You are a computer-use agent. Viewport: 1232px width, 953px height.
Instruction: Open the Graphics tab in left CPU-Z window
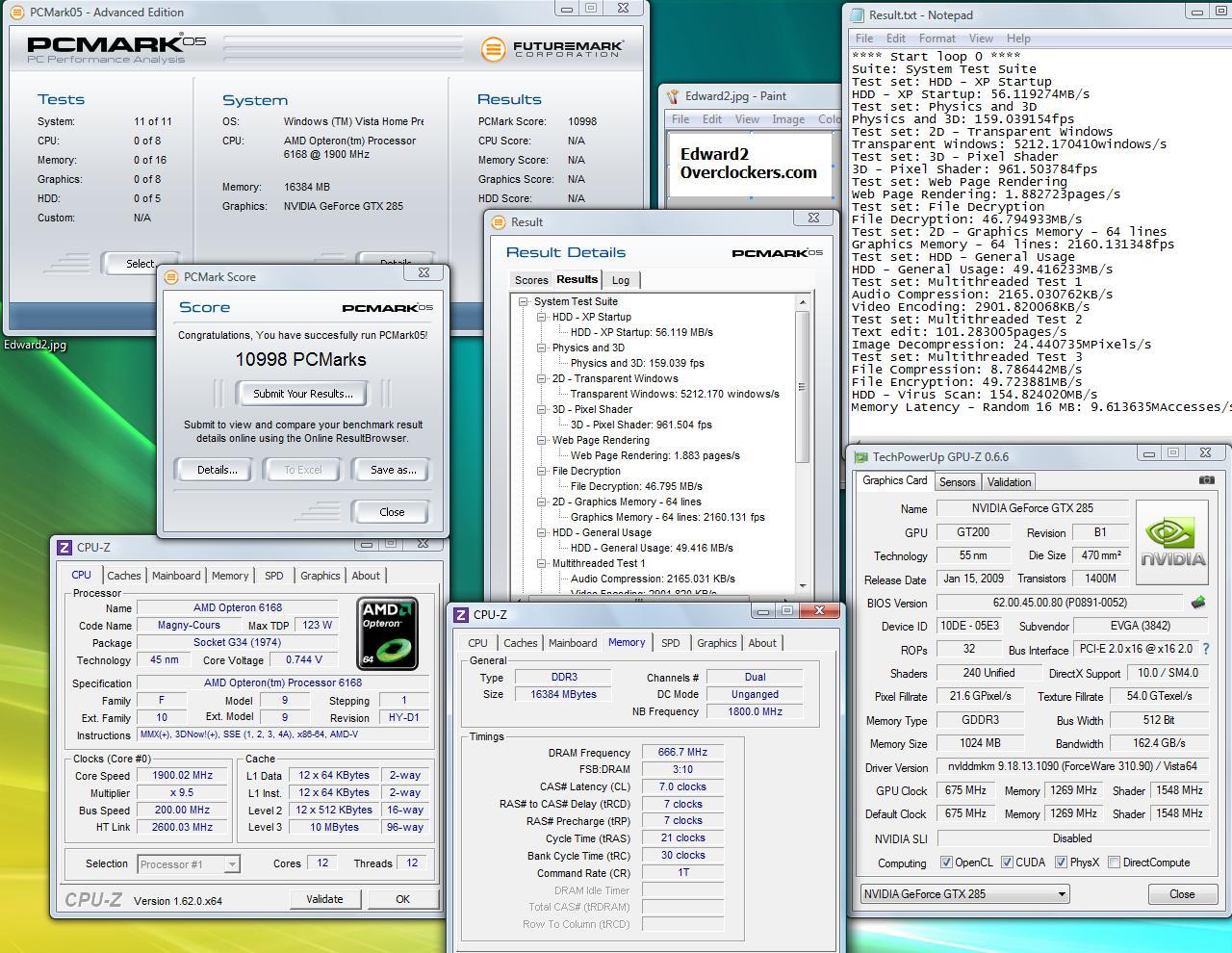[321, 576]
